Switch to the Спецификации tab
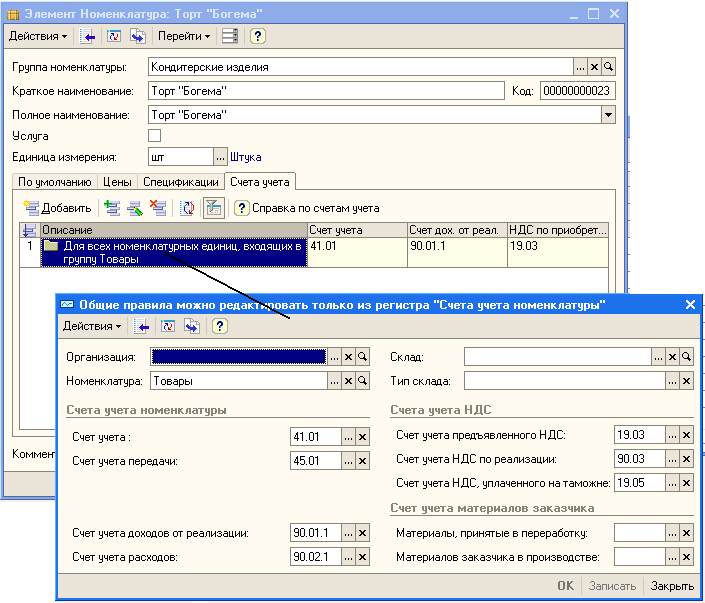The height and width of the screenshot is (603, 705). click(x=180, y=182)
